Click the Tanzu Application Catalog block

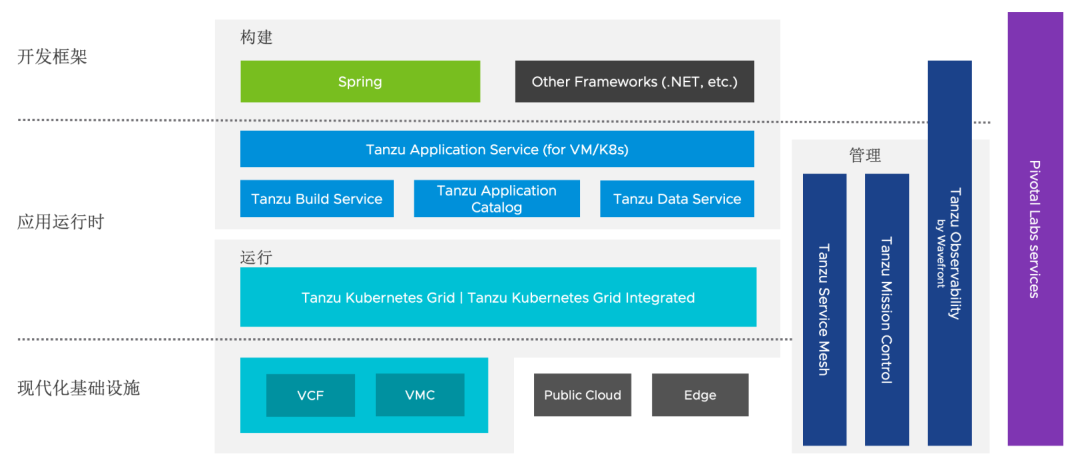497,199
